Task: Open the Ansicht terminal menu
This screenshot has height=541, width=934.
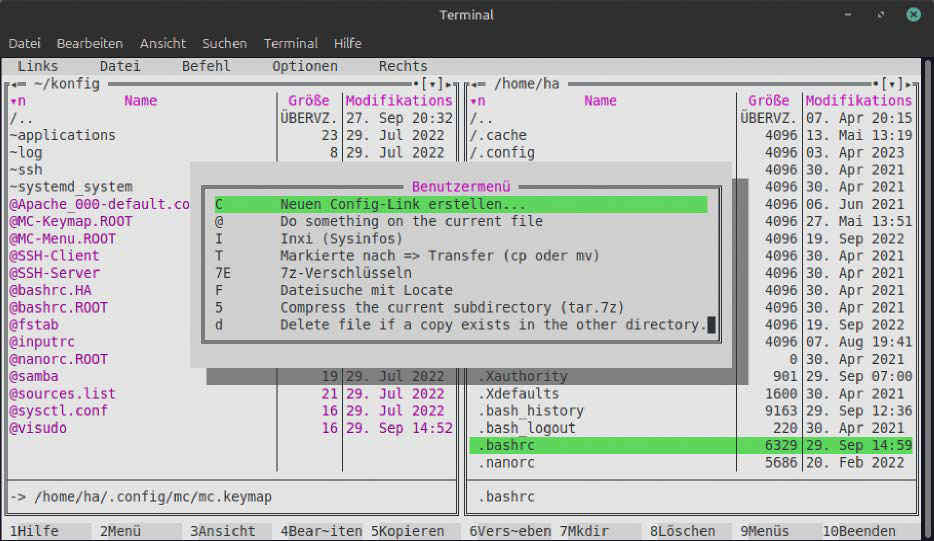Action: 163,43
